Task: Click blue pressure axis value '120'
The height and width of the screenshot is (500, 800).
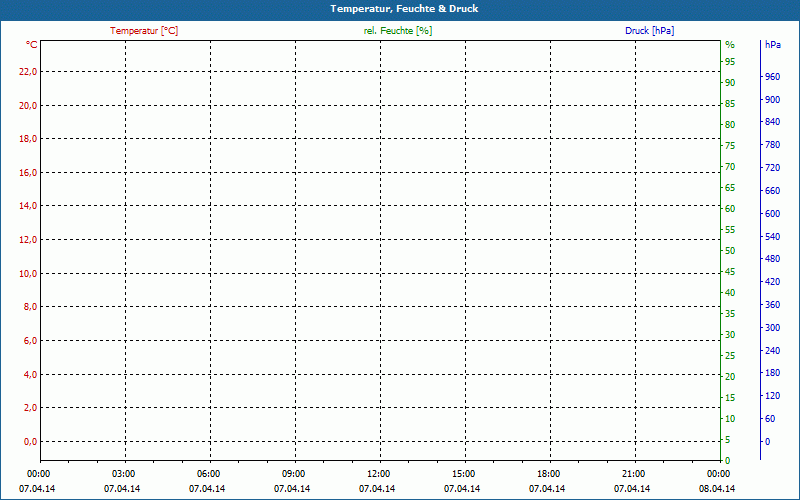Action: tap(773, 396)
